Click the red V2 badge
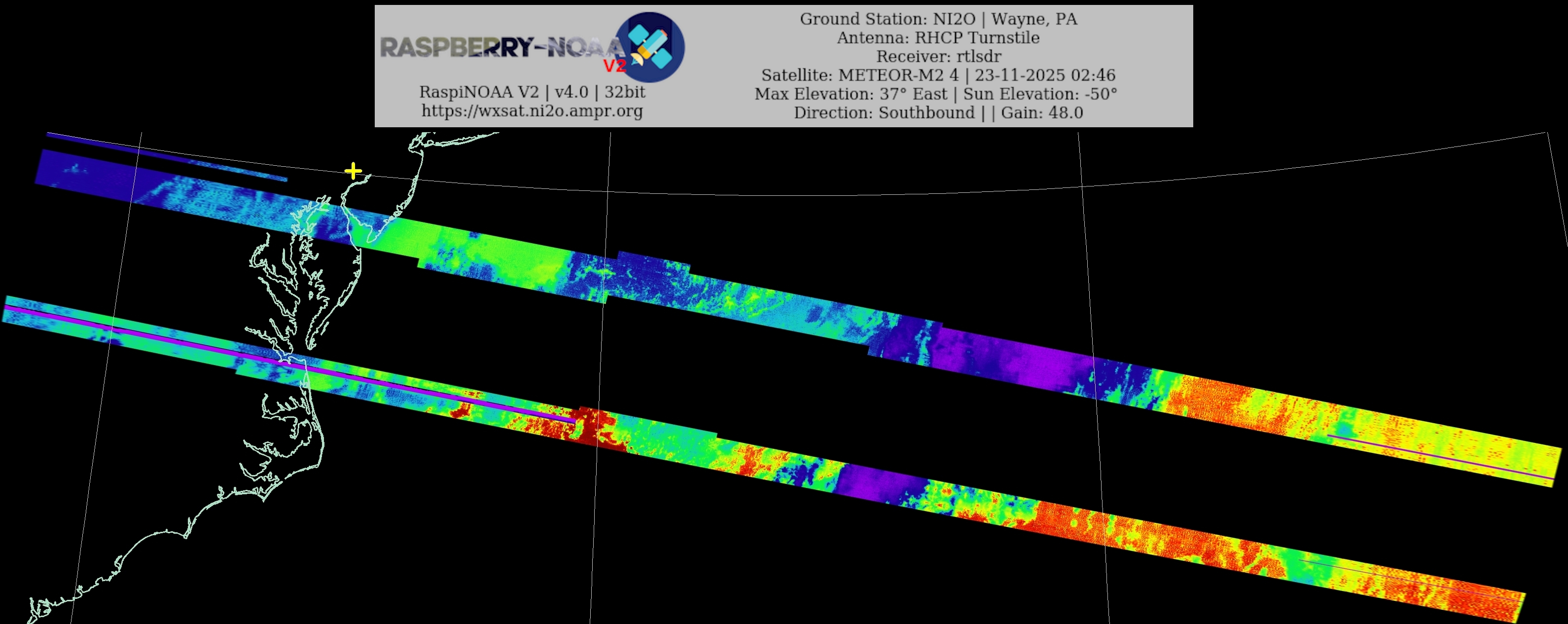This screenshot has height=624, width=1568. pyautogui.click(x=614, y=66)
